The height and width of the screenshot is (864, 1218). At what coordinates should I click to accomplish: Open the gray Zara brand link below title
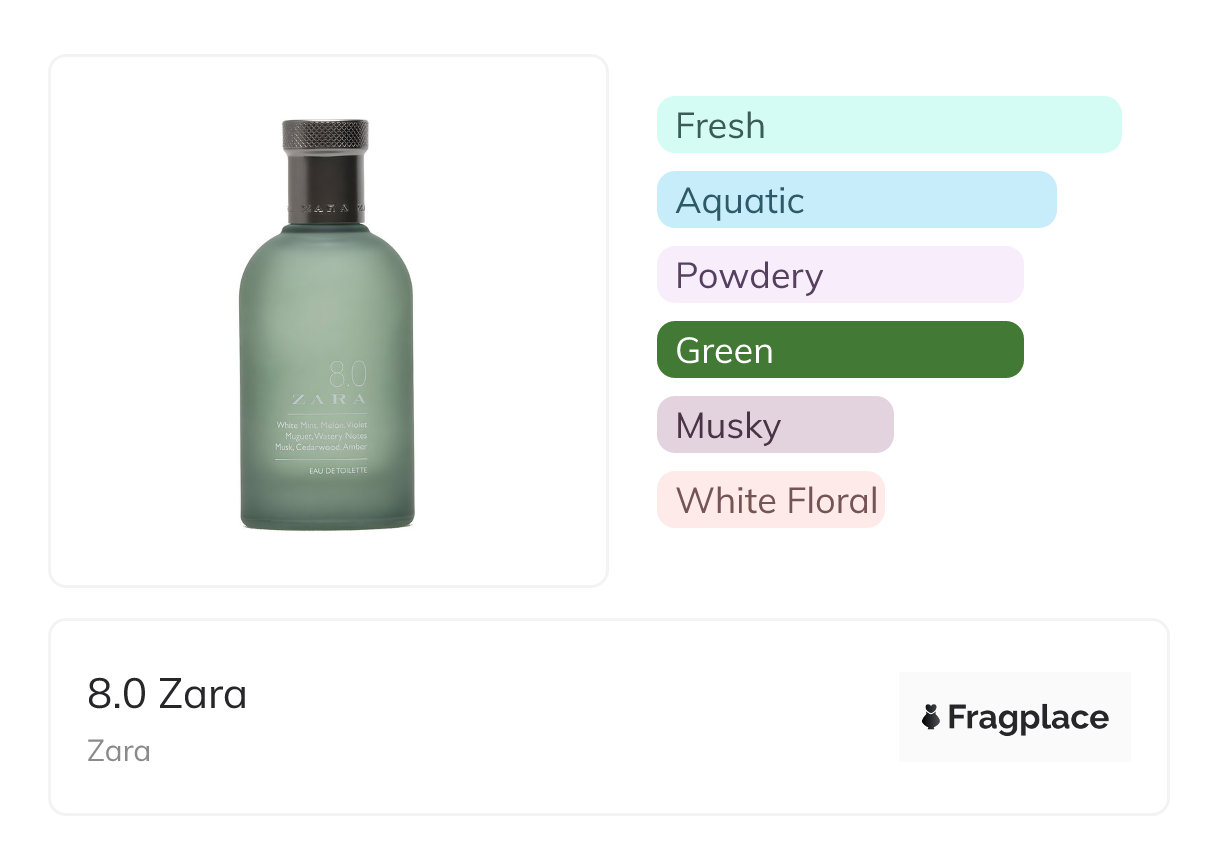119,750
